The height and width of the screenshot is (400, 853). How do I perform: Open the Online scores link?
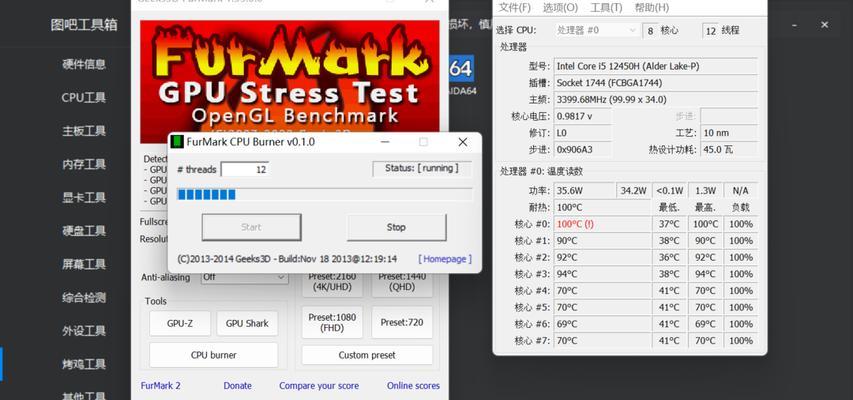coord(413,385)
